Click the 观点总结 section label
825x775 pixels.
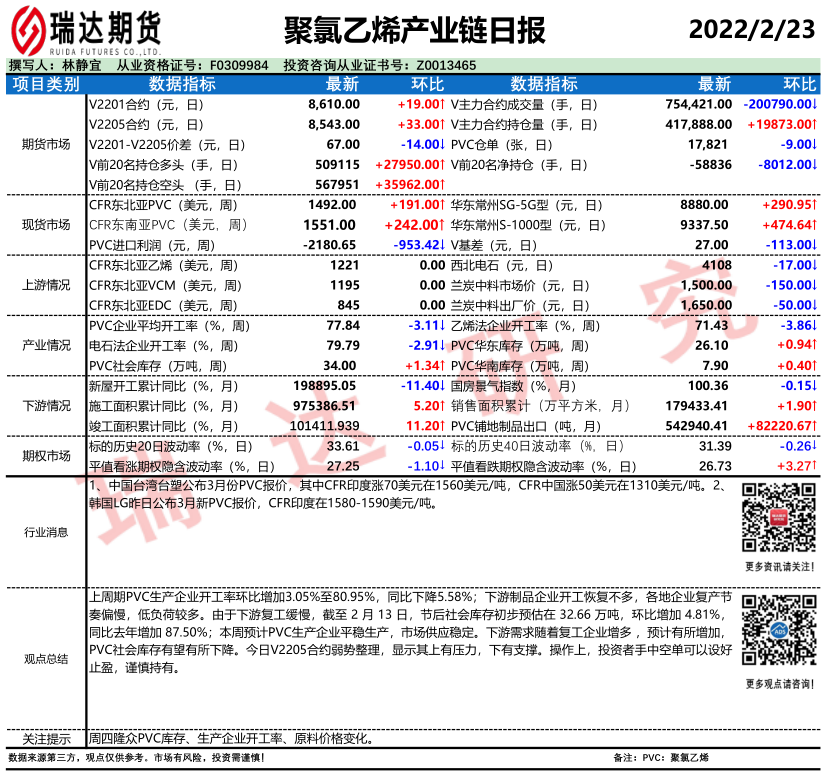point(46,659)
